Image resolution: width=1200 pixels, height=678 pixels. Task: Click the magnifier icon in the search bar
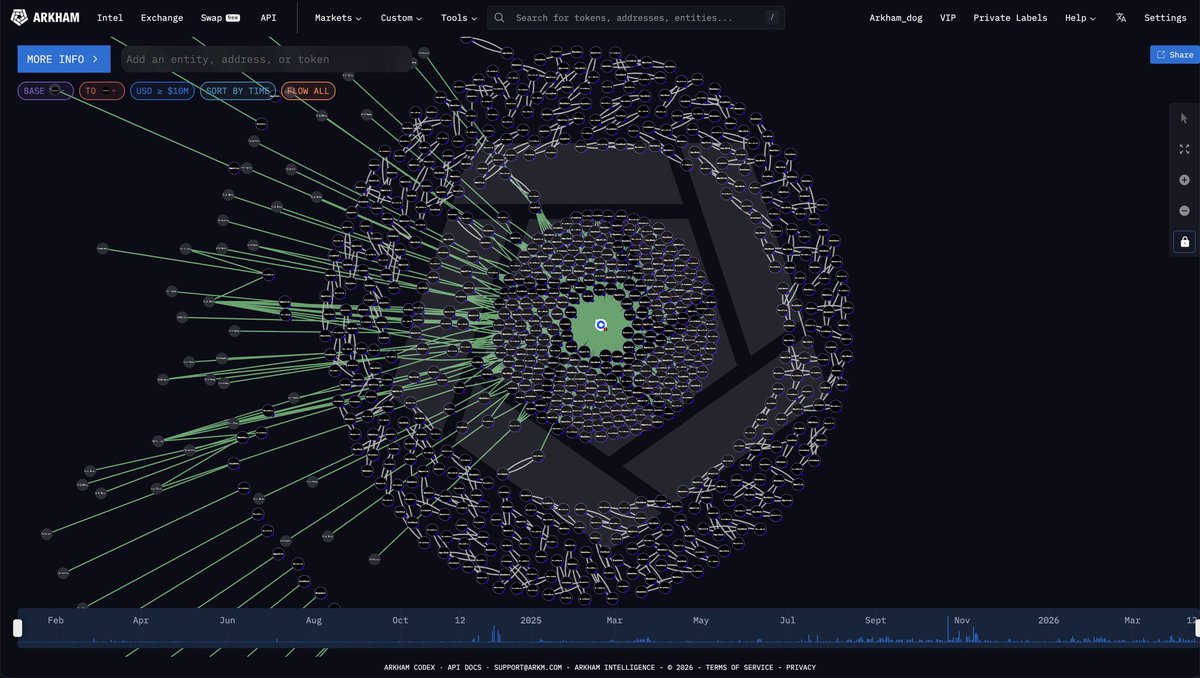pyautogui.click(x=499, y=18)
